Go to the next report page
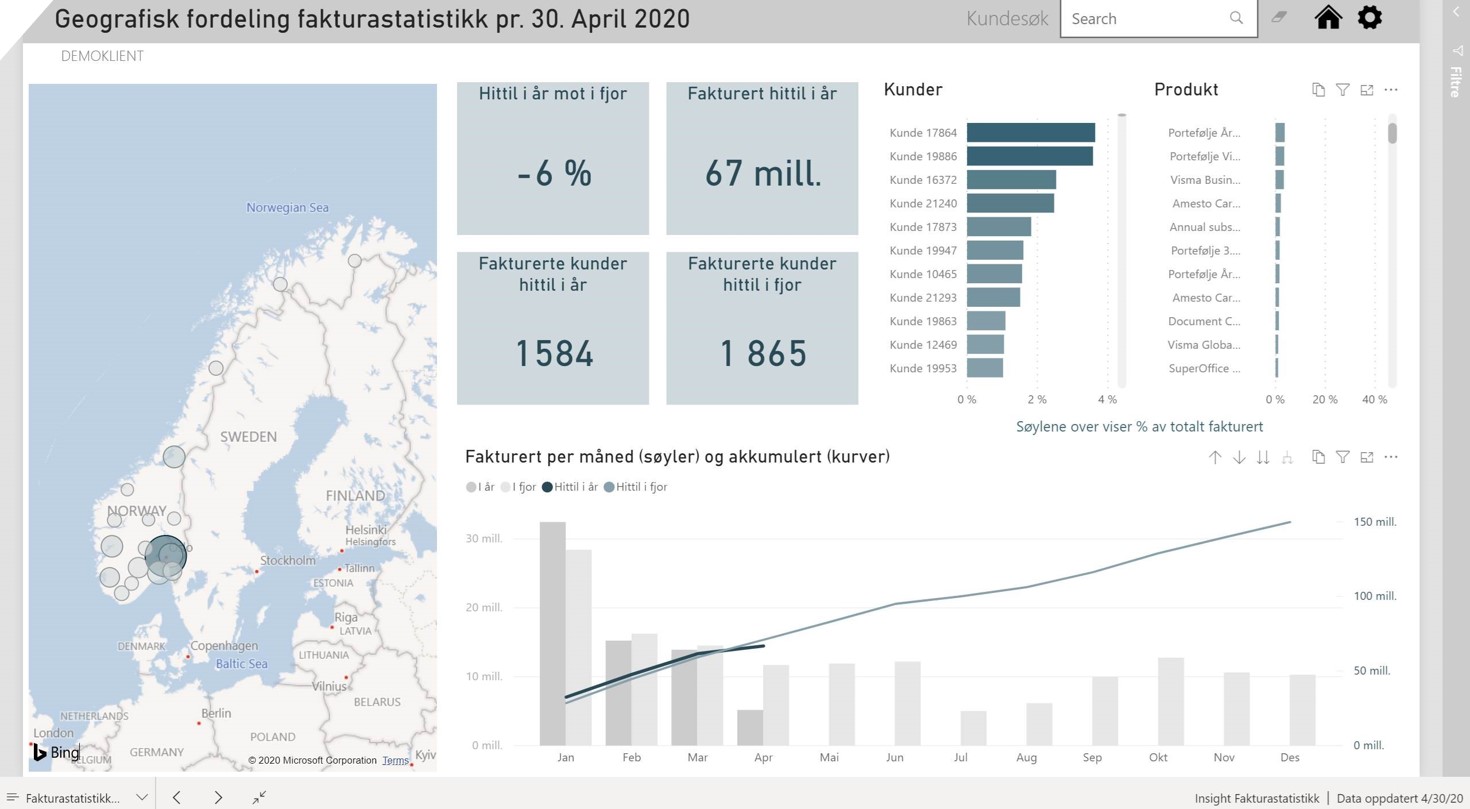 218,797
